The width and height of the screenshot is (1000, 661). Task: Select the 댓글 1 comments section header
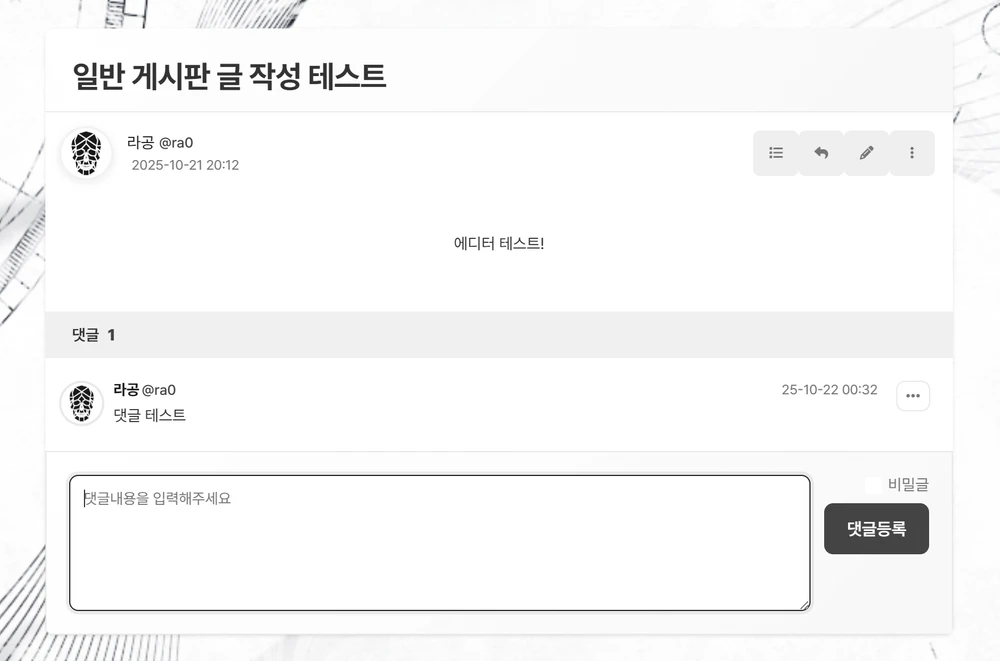click(x=91, y=334)
